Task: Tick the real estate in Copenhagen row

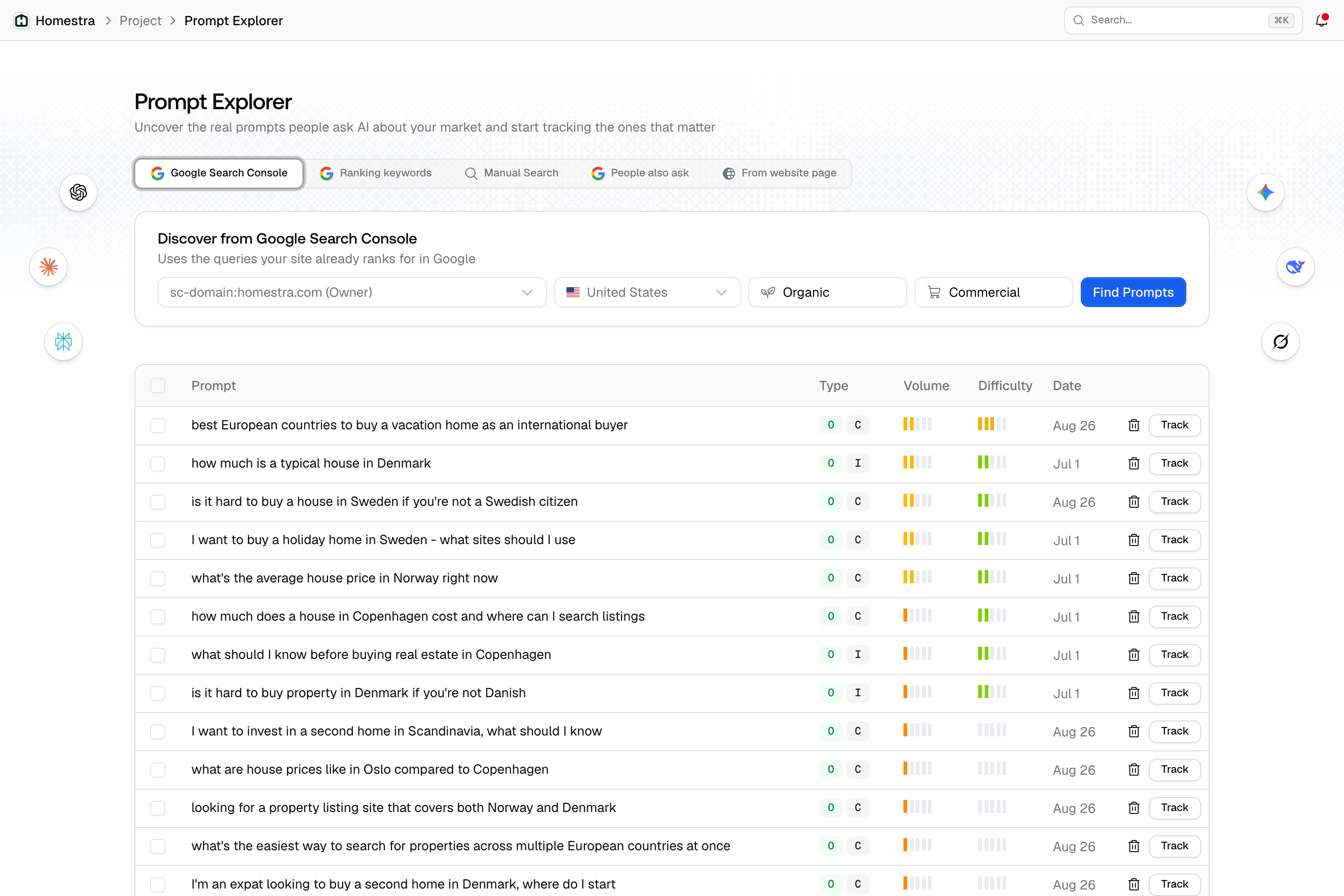Action: tap(158, 655)
